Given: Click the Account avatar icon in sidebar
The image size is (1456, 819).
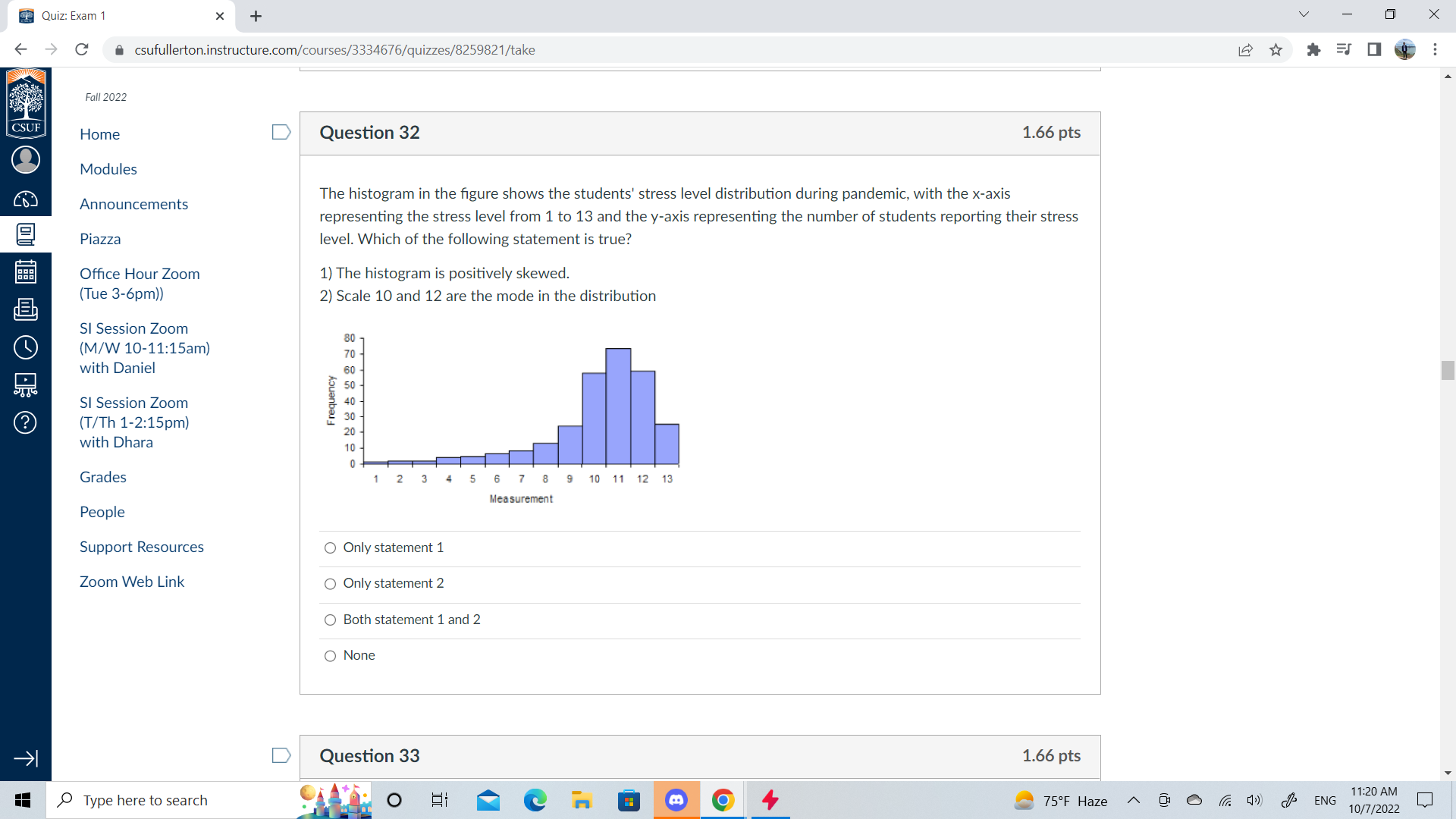Looking at the screenshot, I should 25,160.
